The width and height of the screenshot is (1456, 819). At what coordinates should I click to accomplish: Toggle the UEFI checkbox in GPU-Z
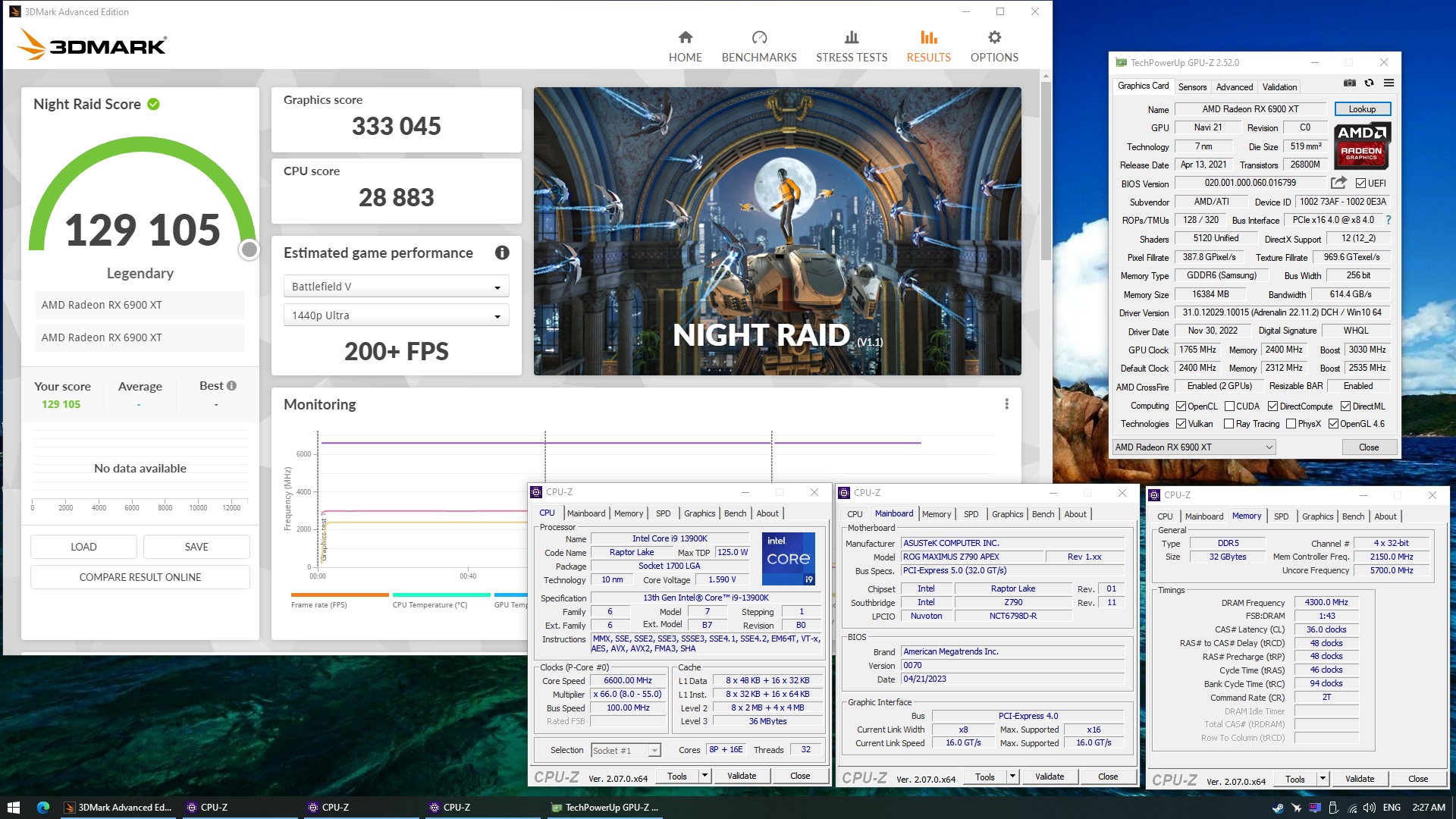coord(1360,184)
